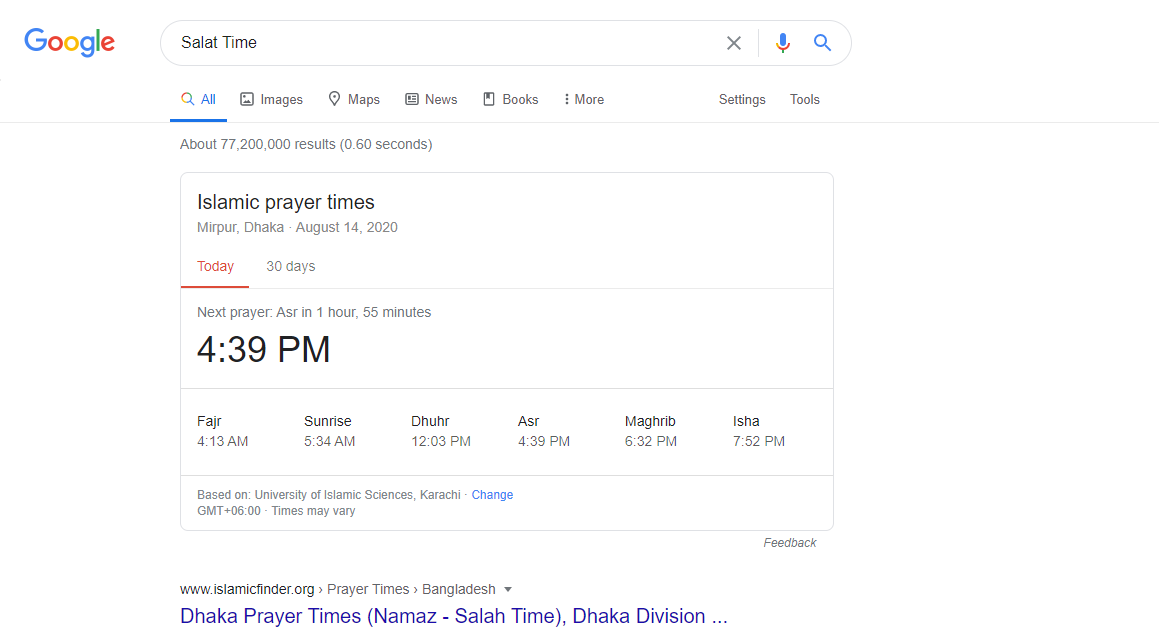Open the Dhaka Prayer Times result
This screenshot has height=634, width=1159.
tap(453, 616)
